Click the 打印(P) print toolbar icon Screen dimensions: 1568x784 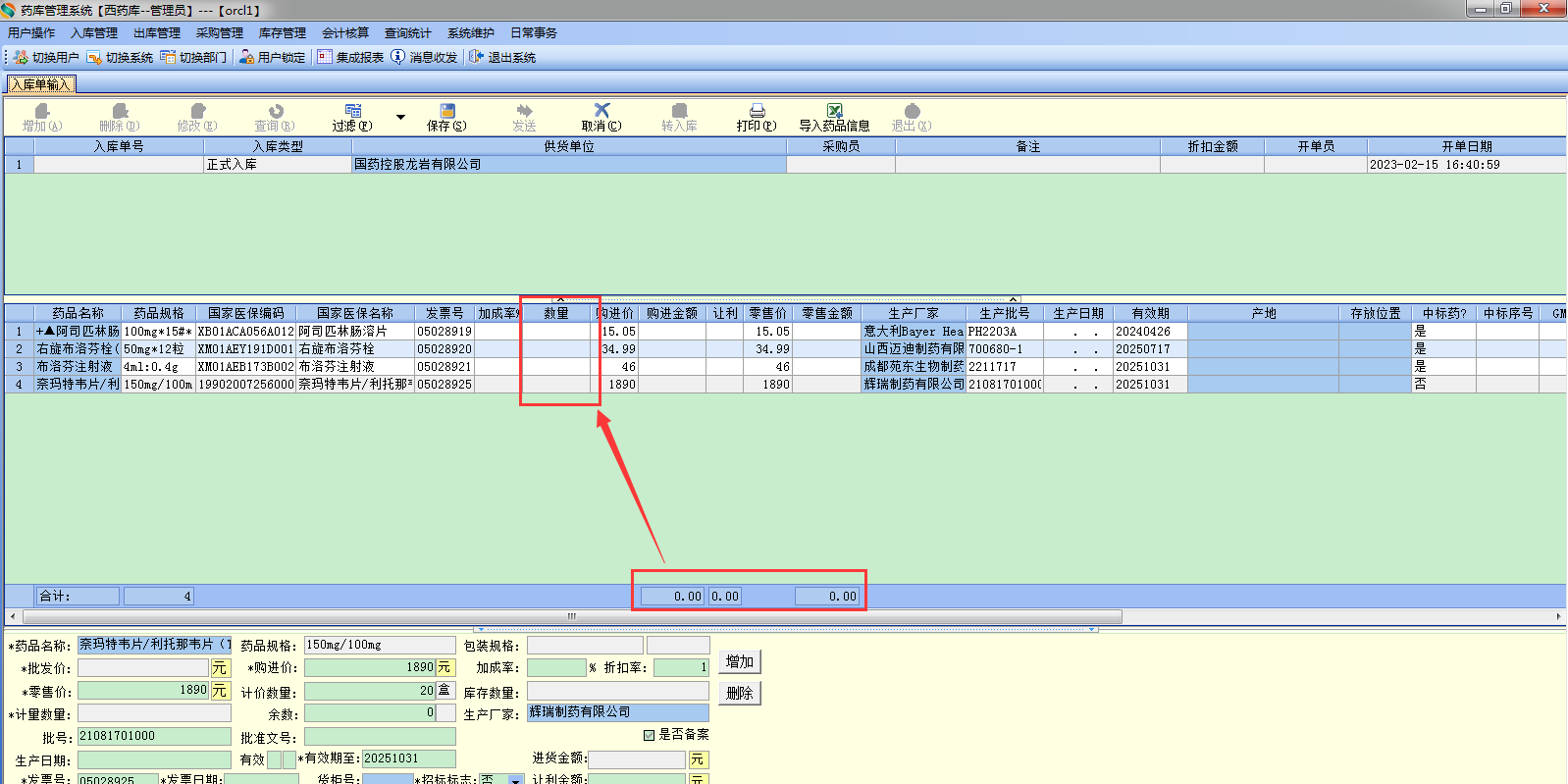[757, 111]
